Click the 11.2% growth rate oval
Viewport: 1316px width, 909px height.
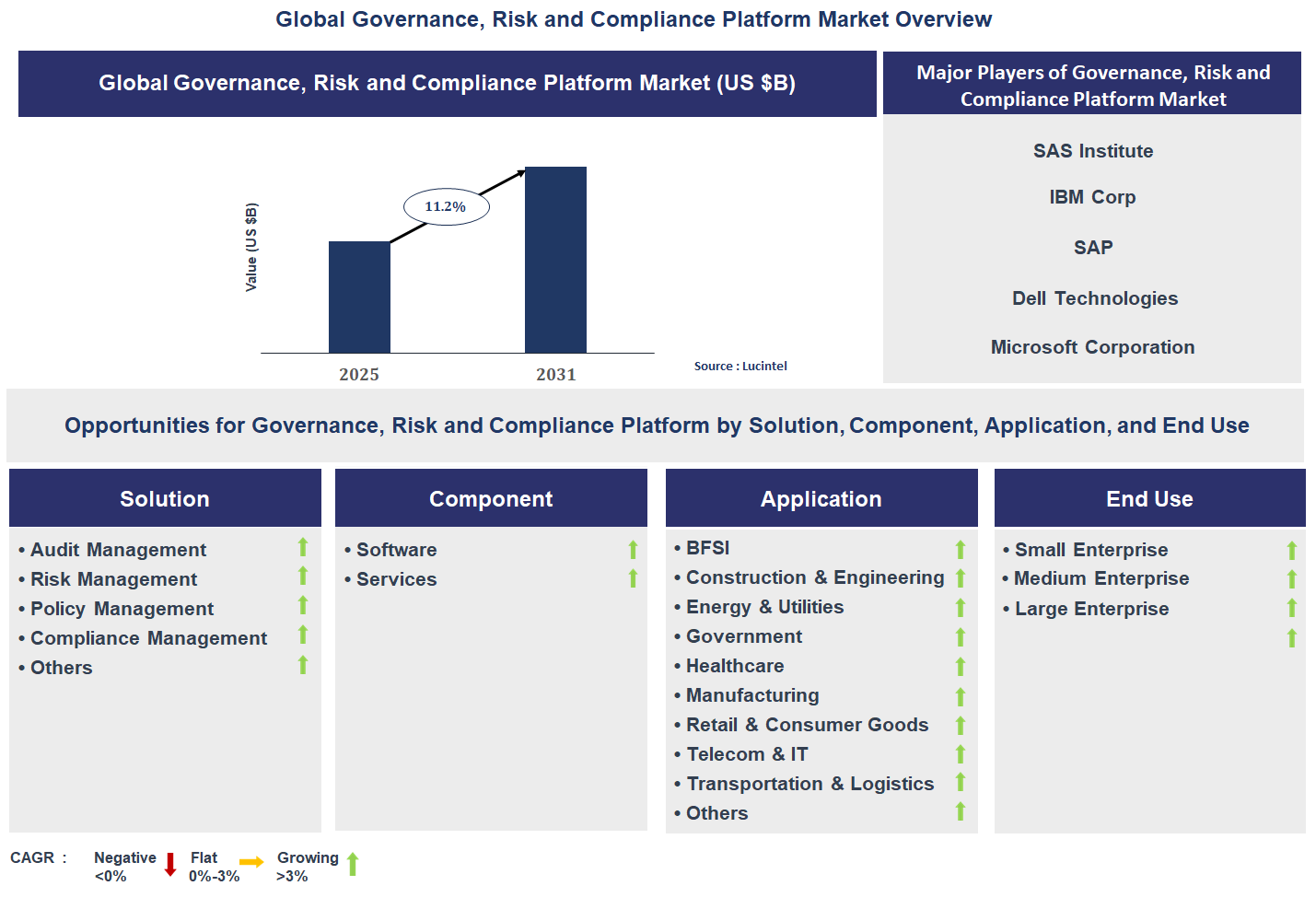click(x=446, y=206)
